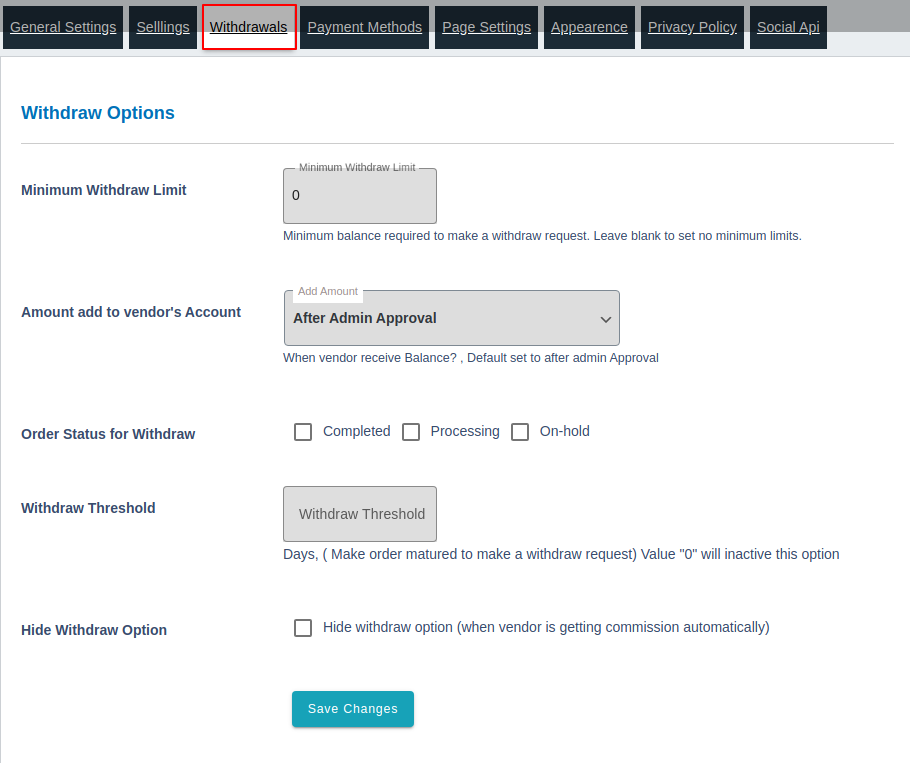Screen dimensions: 910x763
Task: Go to the Appearence tab
Action: (x=589, y=27)
